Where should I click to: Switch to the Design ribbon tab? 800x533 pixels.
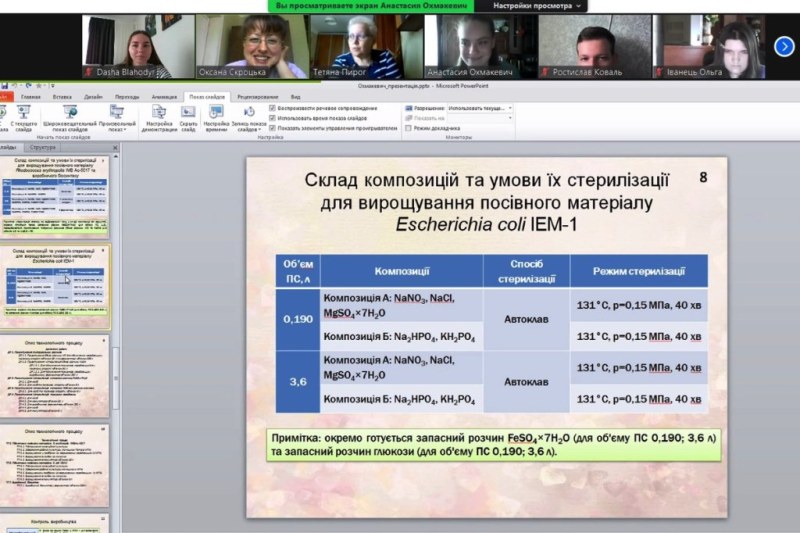pos(93,96)
